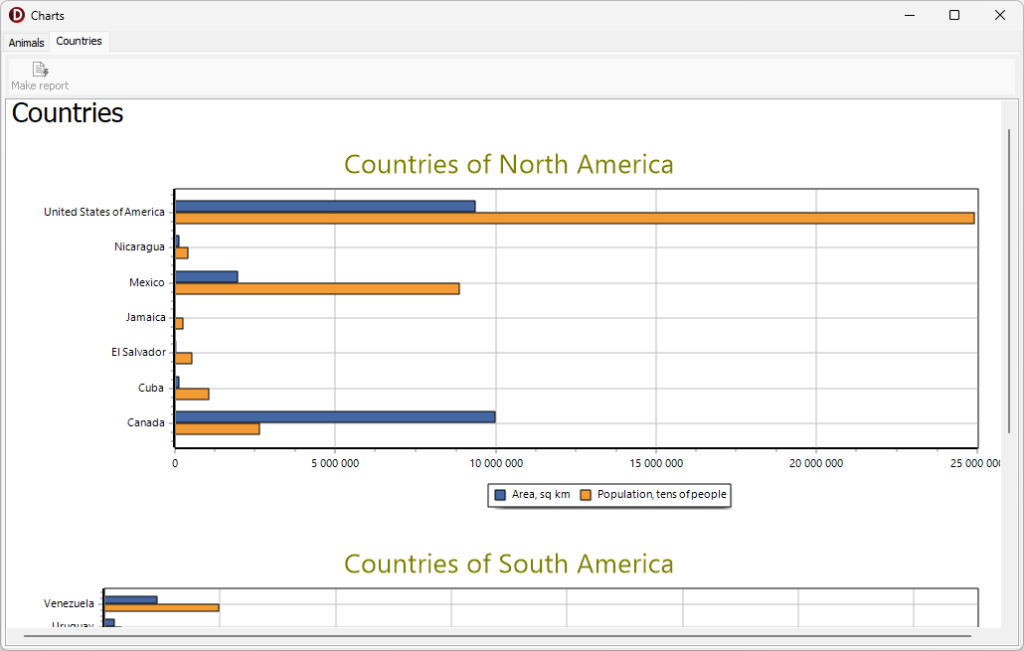The image size is (1024, 651).
Task: Click the orange swatch next to Population label
Action: pyautogui.click(x=584, y=495)
